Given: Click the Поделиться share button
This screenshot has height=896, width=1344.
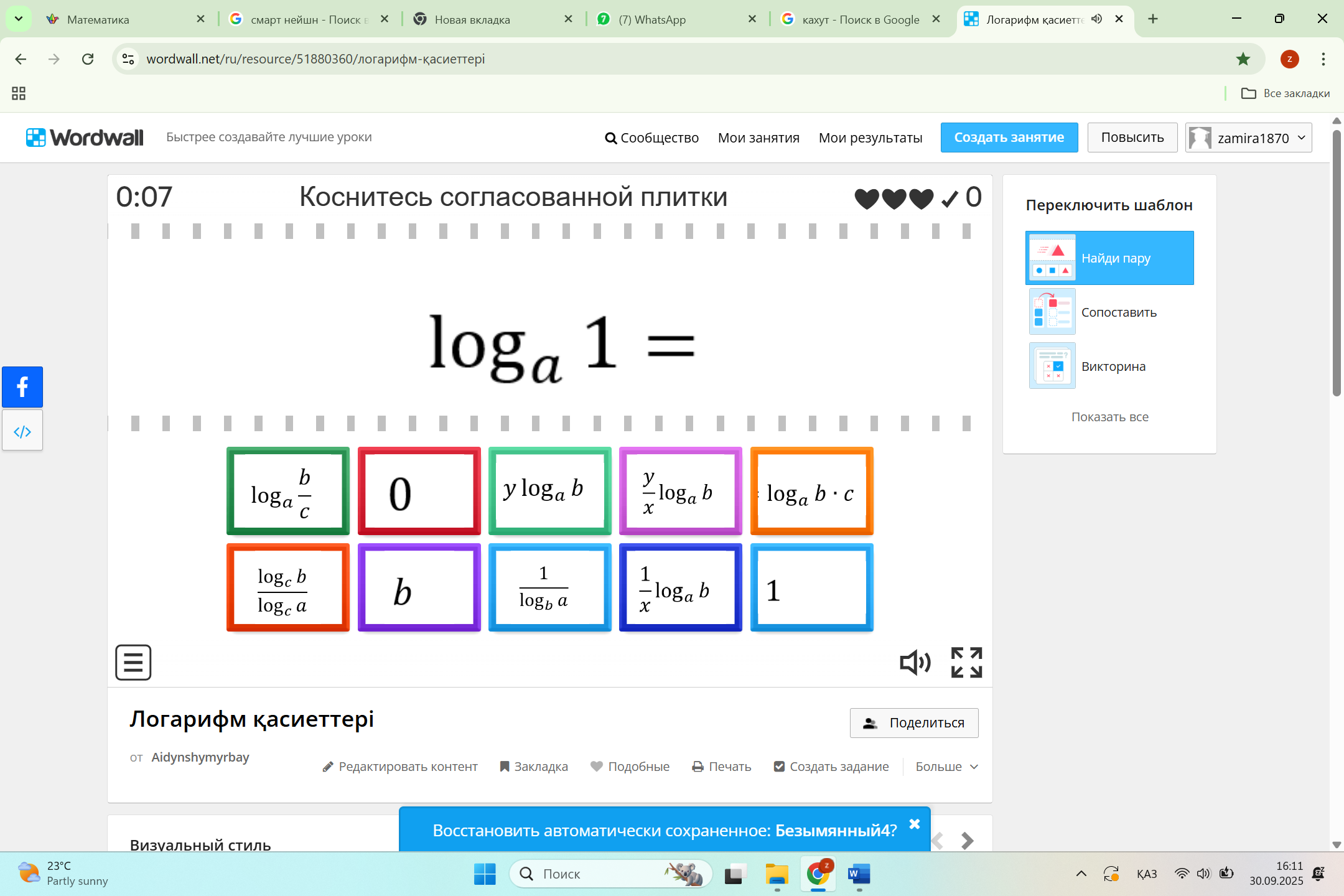Looking at the screenshot, I should [x=914, y=722].
